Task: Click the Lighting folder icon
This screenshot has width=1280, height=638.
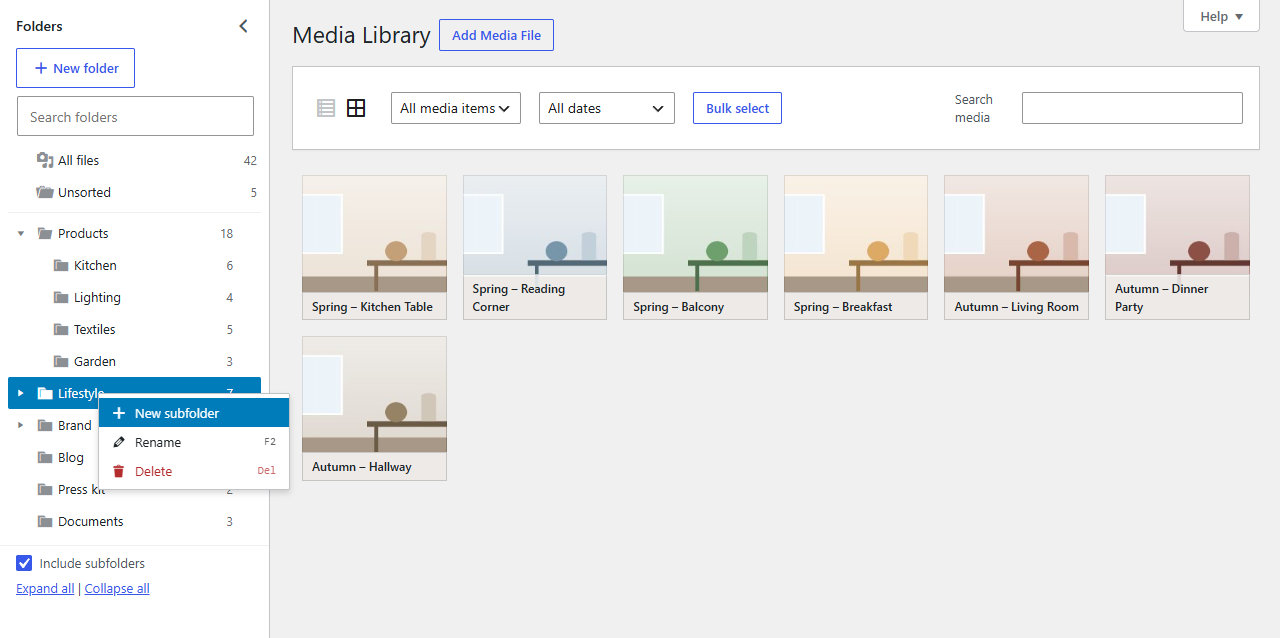Action: point(61,298)
